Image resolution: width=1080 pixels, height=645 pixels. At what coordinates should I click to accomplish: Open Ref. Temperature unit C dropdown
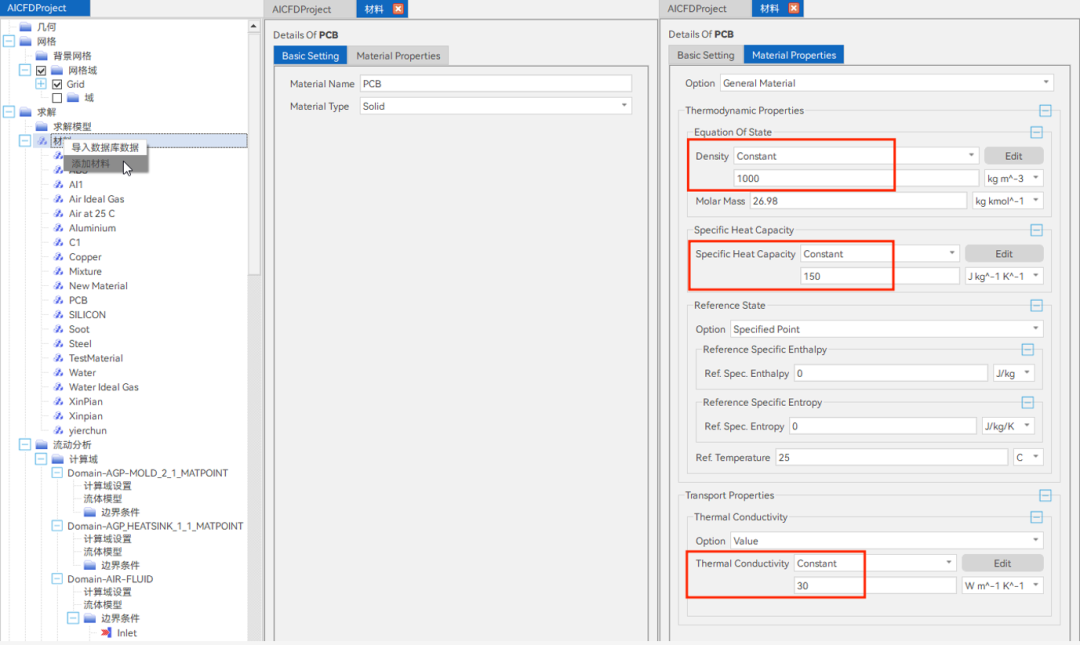click(1028, 458)
